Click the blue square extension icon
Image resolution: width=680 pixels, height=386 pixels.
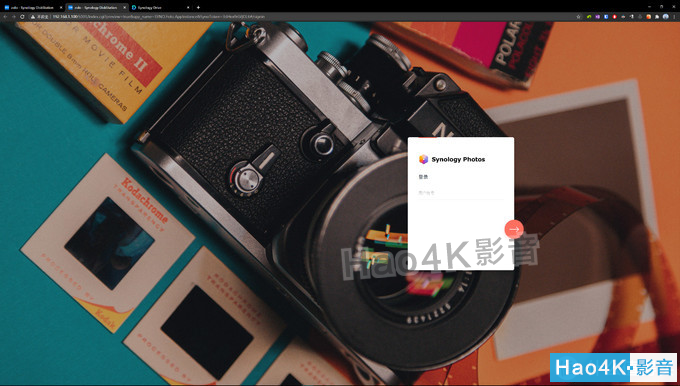[x=606, y=16]
